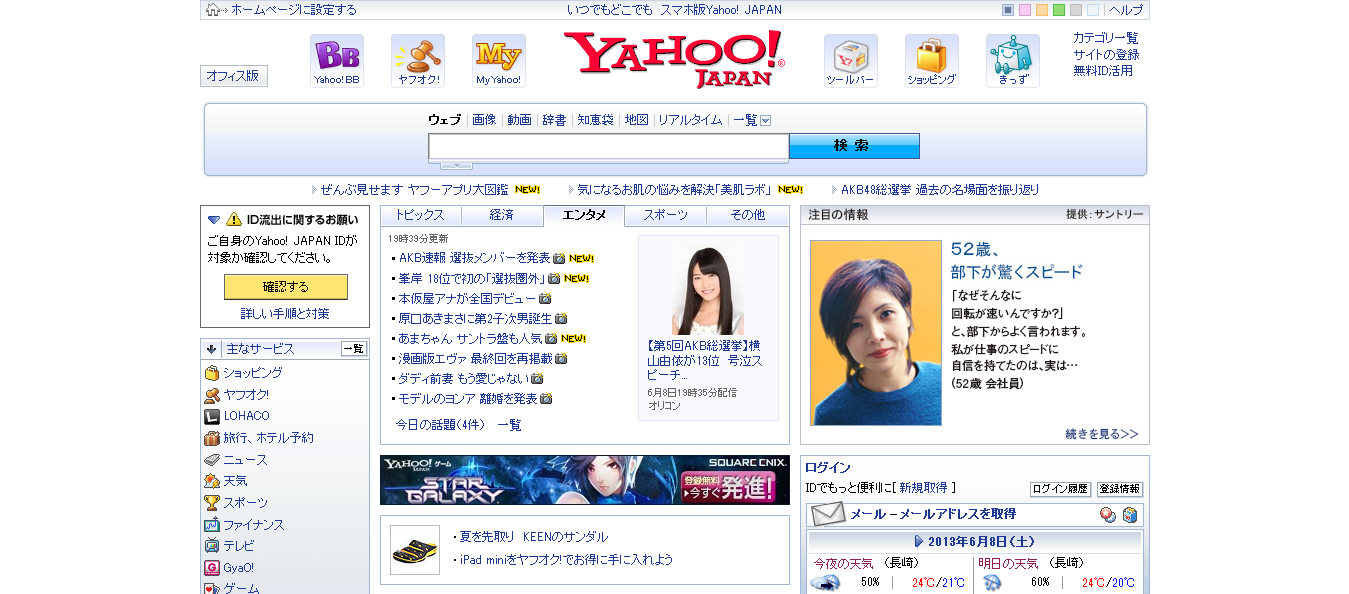The width and height of the screenshot is (1349, 594).
Task: Open the ヤフオク! auction gavel icon
Action: (x=418, y=60)
